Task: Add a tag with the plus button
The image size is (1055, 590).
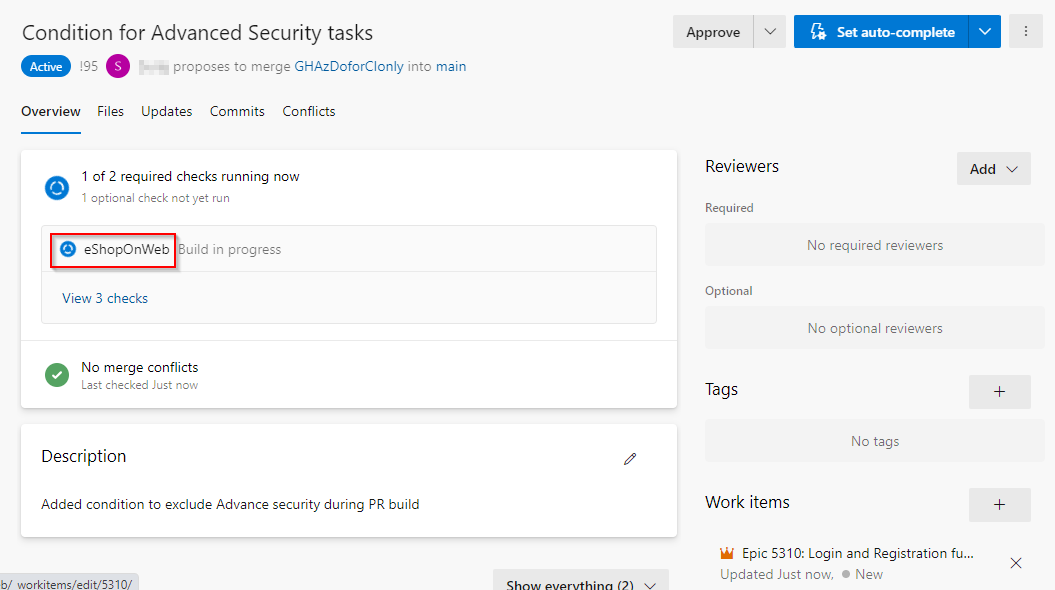Action: tap(999, 392)
